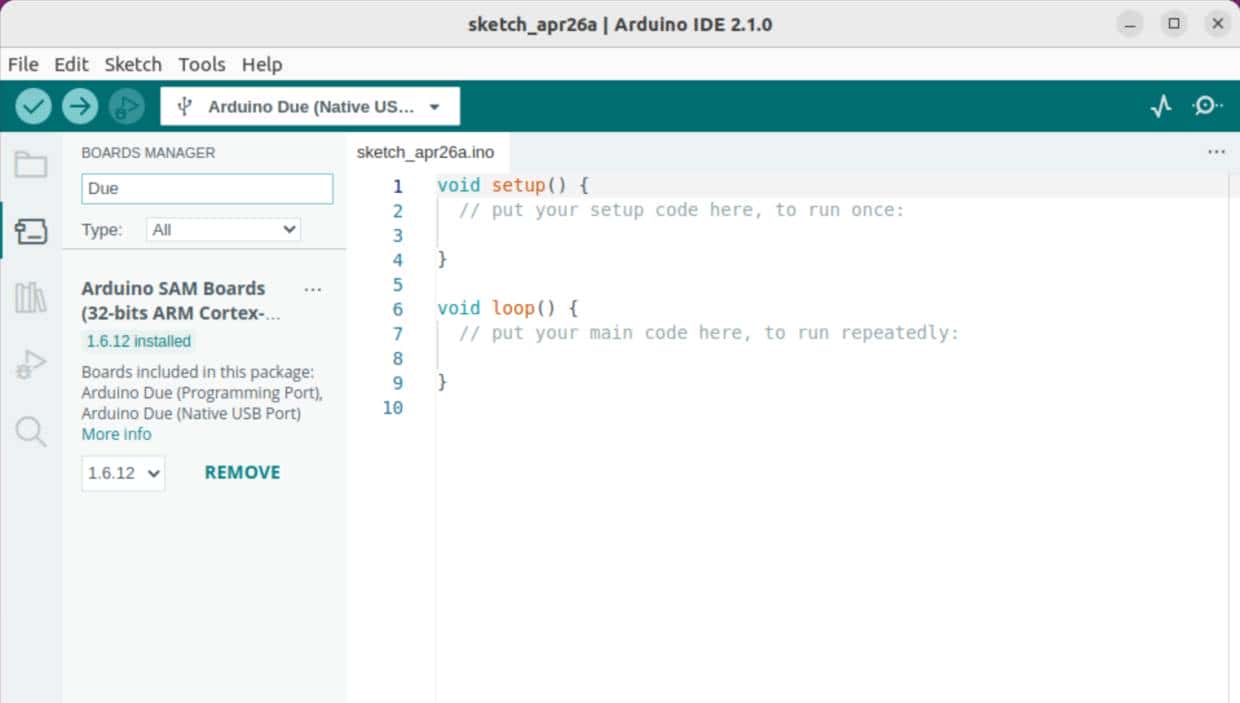Open the board selector showing Arduino Due
This screenshot has height=703, width=1240.
click(310, 105)
